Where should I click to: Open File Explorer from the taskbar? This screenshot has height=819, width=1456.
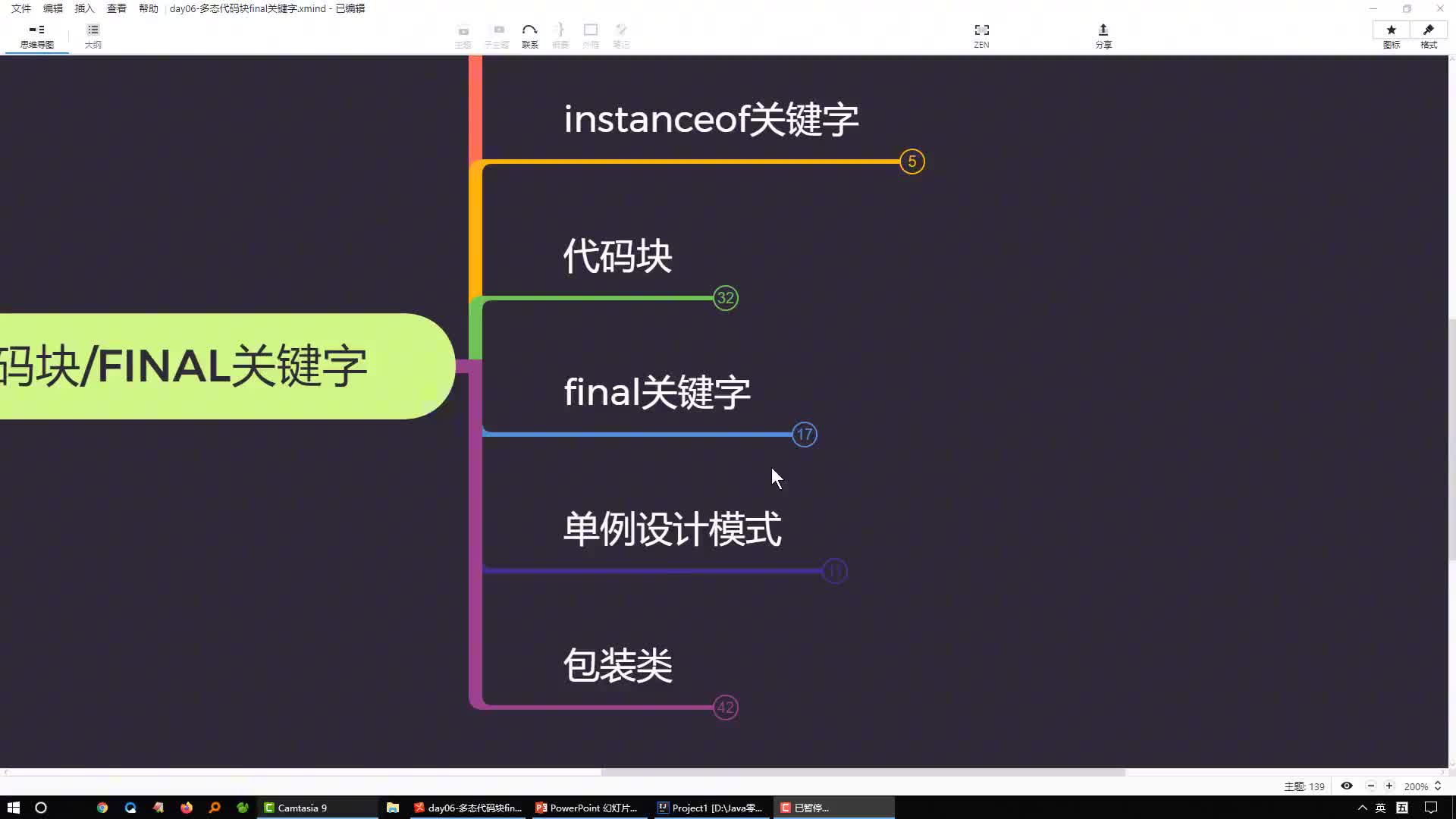(x=393, y=808)
